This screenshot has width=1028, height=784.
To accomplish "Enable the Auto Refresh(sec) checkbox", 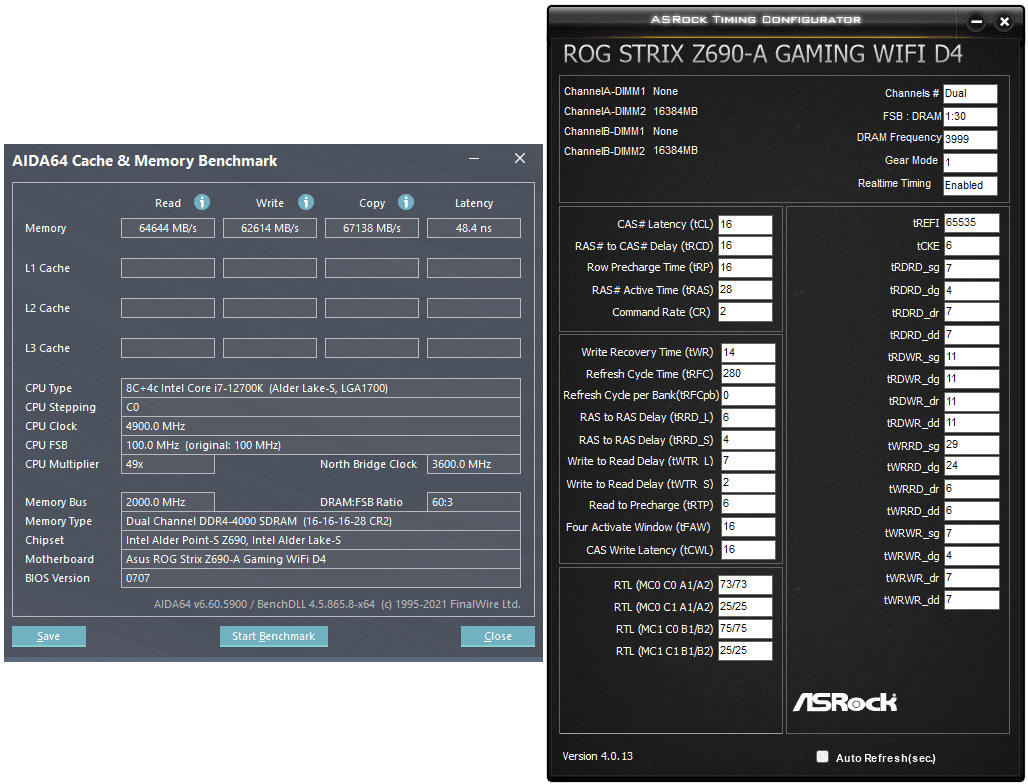I will (822, 756).
